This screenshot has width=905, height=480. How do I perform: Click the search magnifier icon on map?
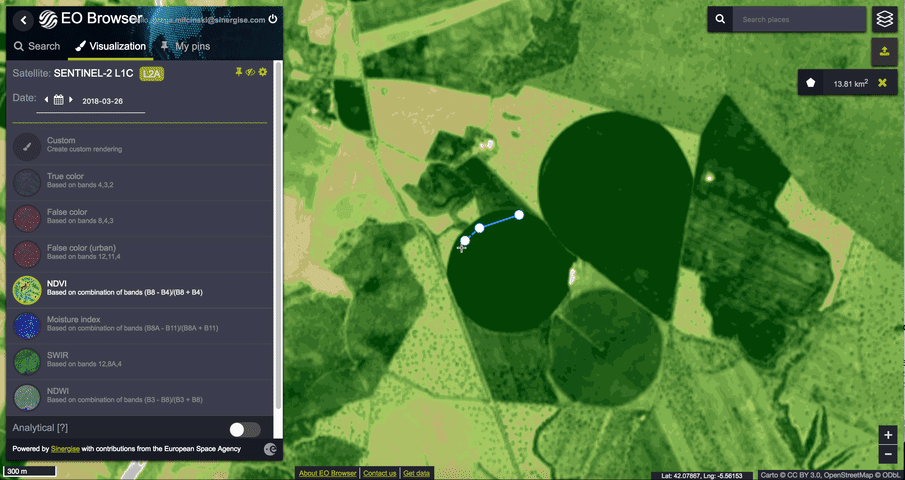pyautogui.click(x=720, y=19)
